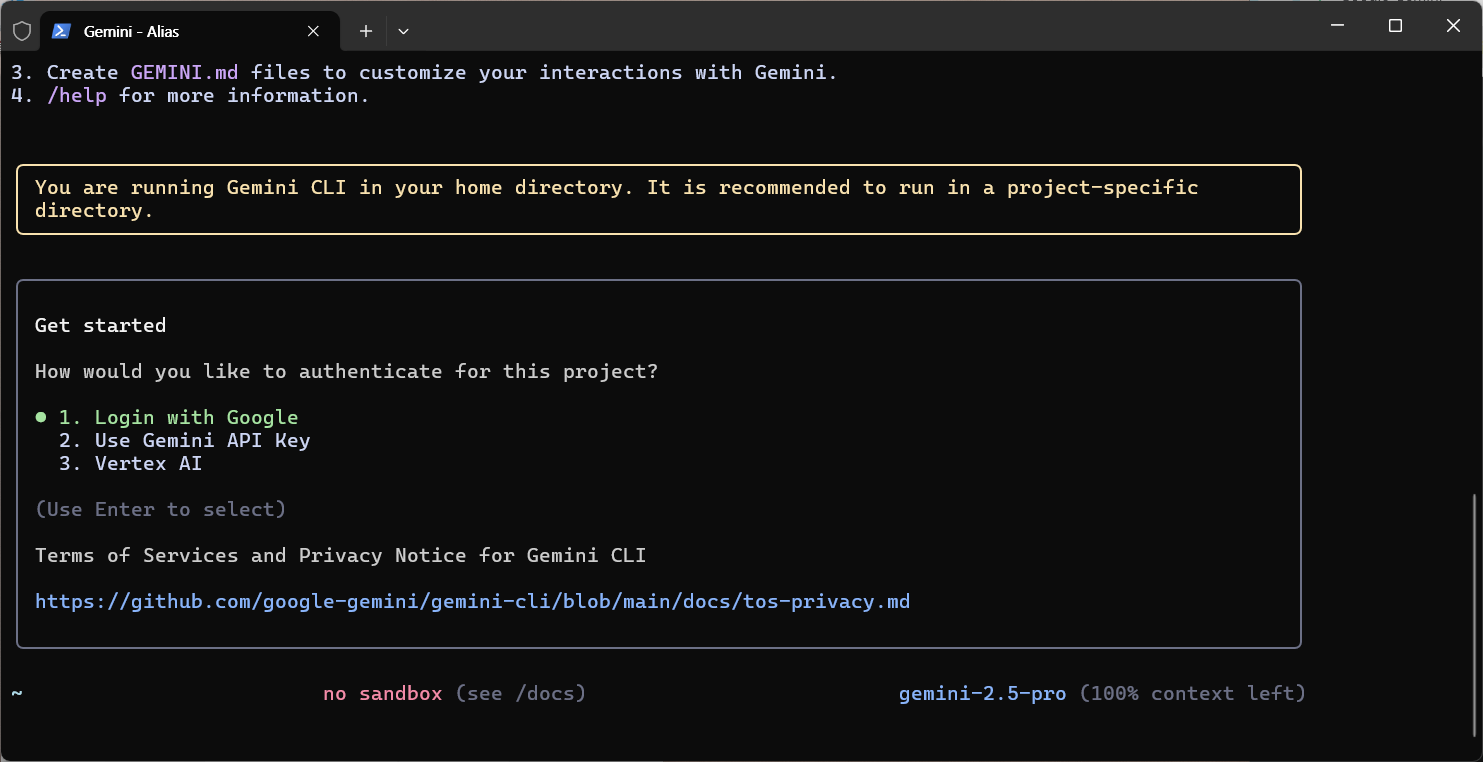
Task: Click the home directory warning box
Action: [658, 199]
